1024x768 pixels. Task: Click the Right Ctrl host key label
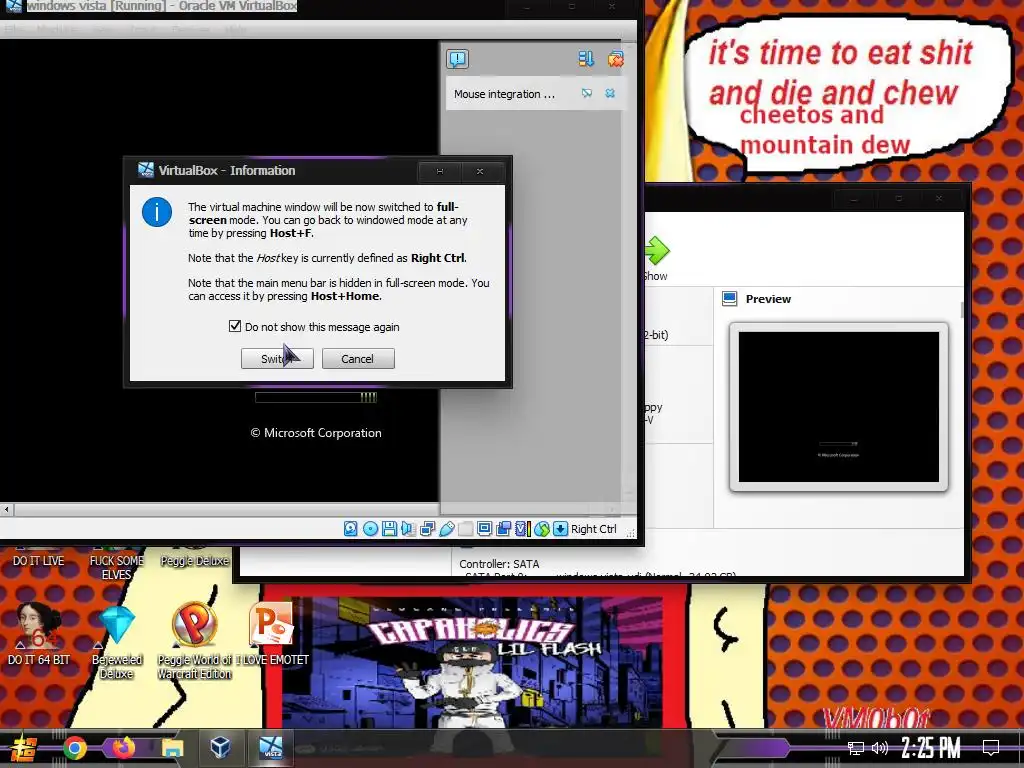tap(594, 529)
